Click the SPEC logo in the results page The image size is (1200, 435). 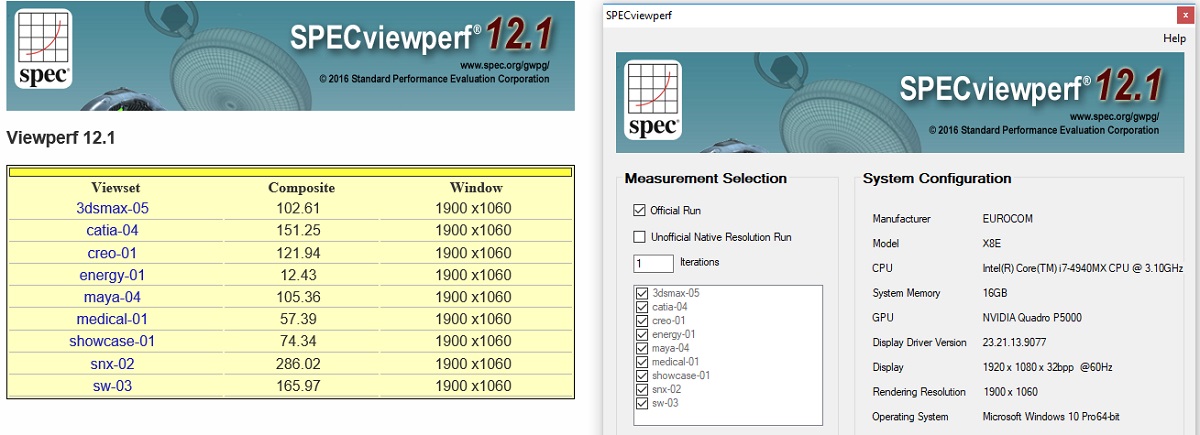43,52
